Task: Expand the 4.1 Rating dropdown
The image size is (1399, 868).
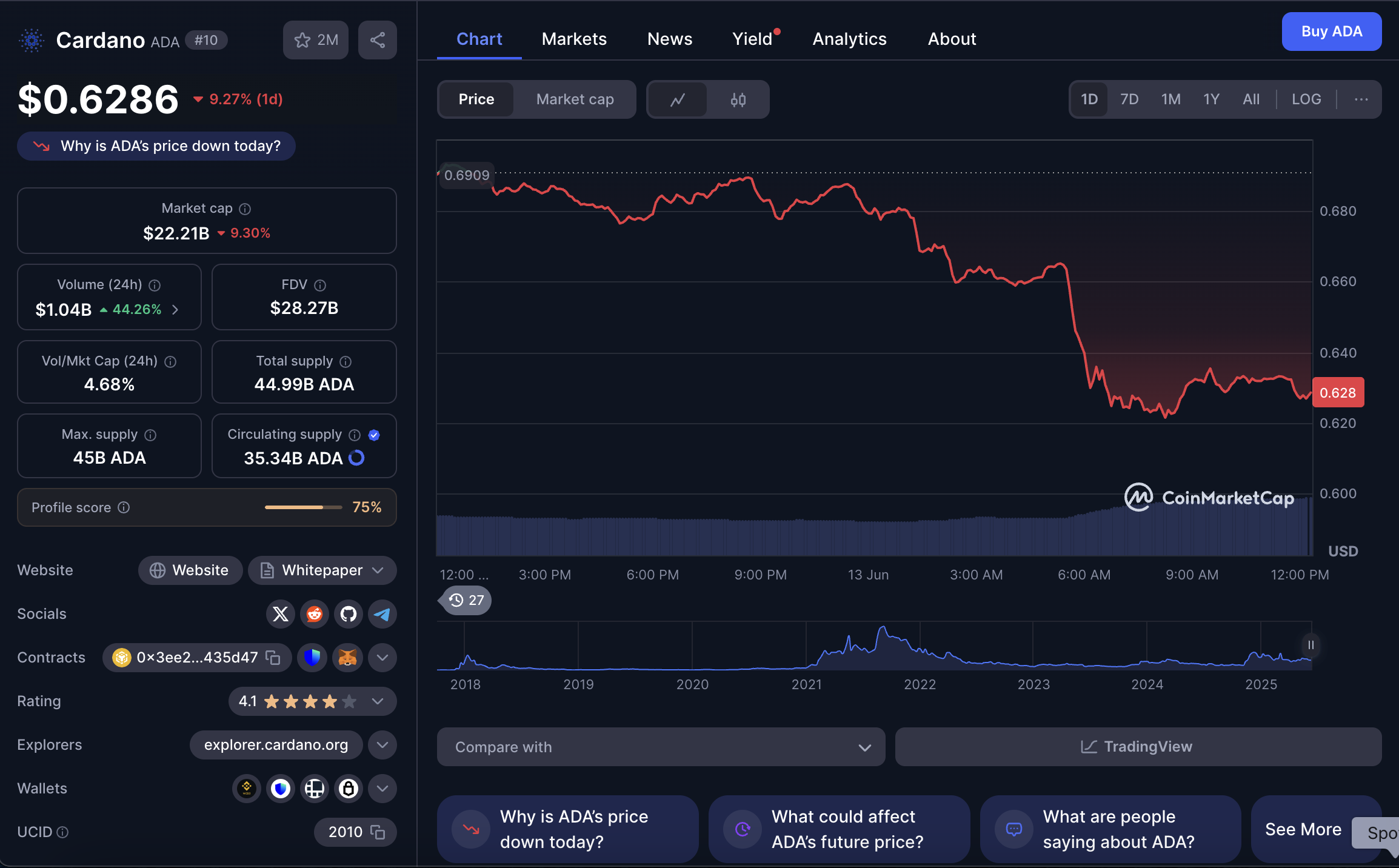Action: point(313,701)
